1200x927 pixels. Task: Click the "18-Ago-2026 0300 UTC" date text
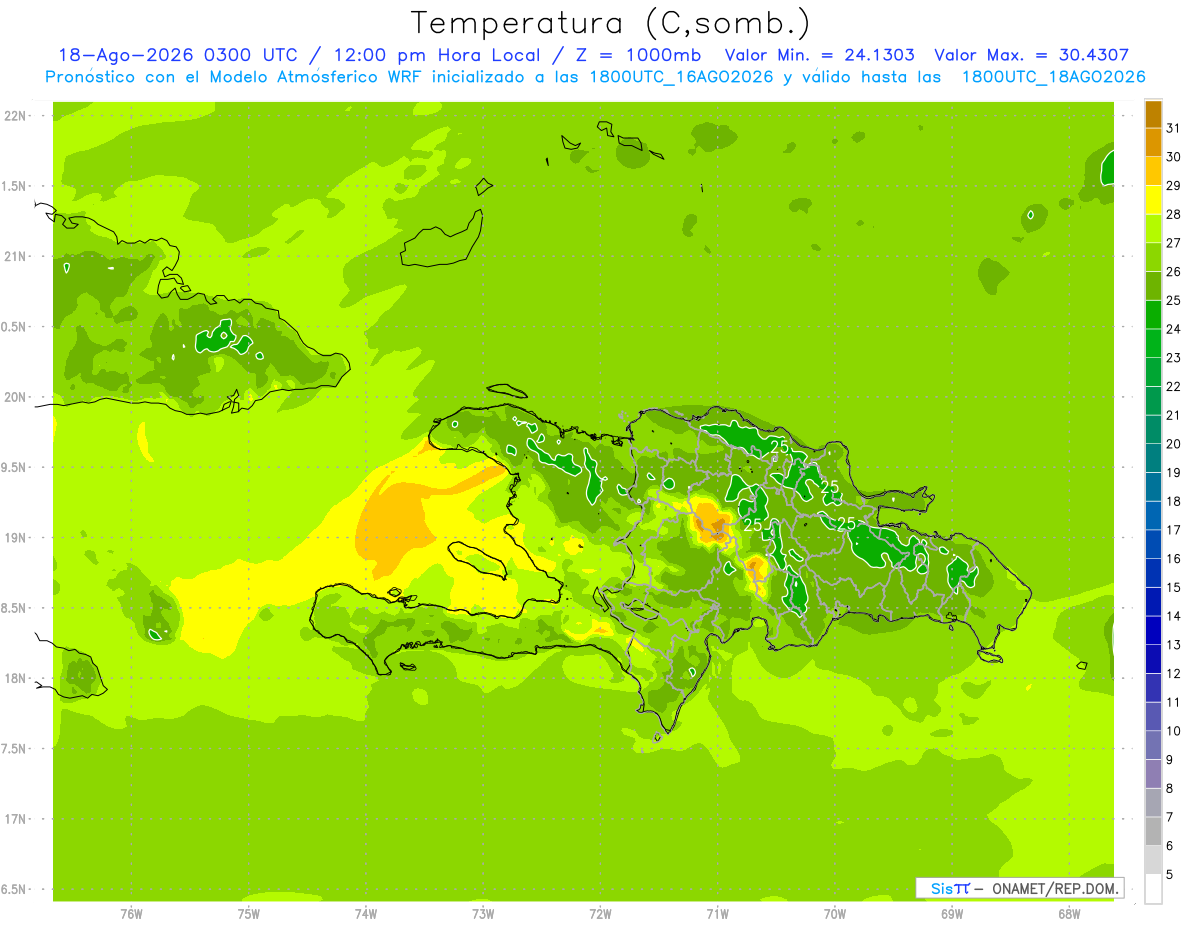point(185,55)
